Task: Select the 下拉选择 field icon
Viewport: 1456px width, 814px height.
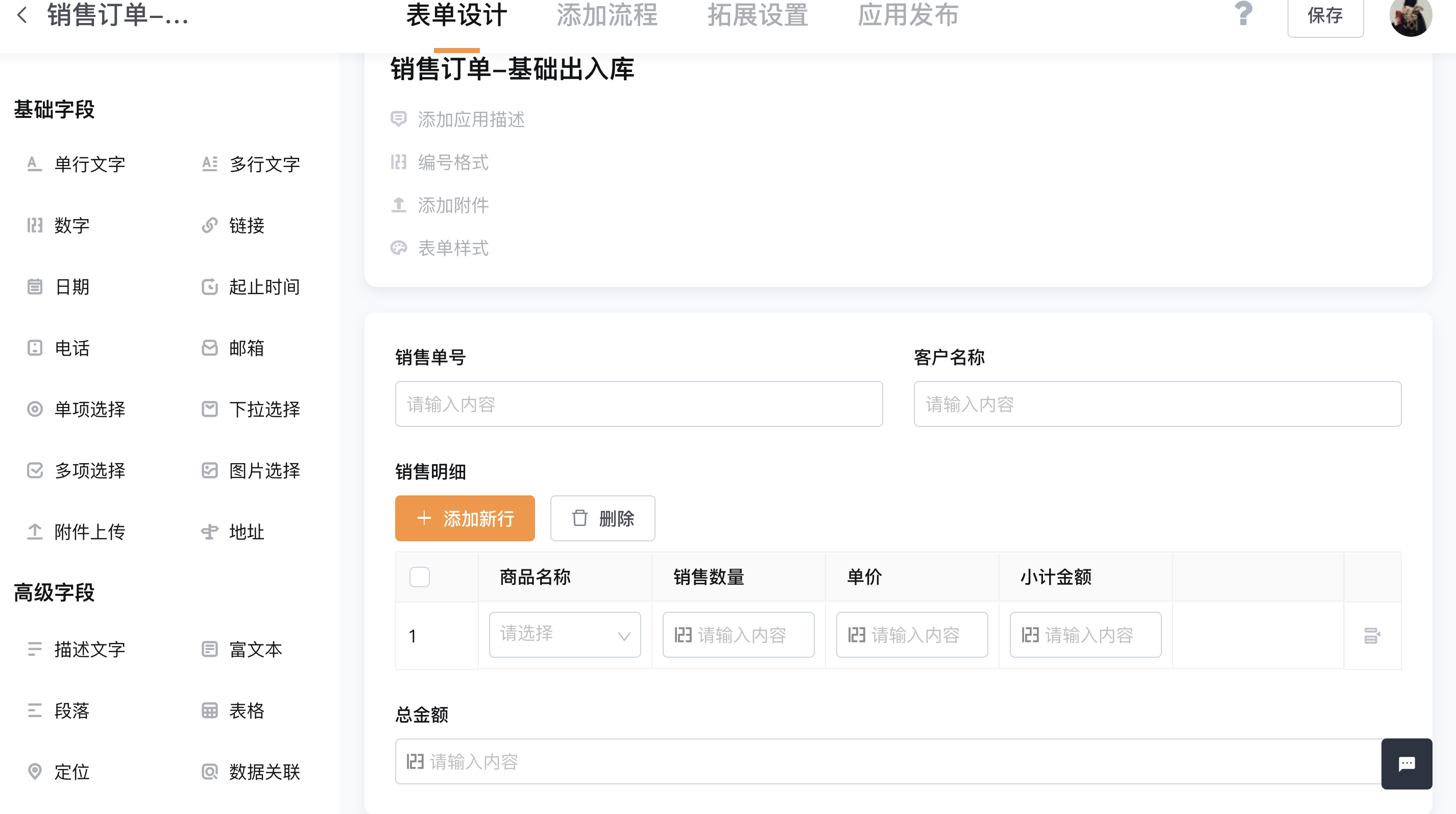Action: [x=210, y=409]
